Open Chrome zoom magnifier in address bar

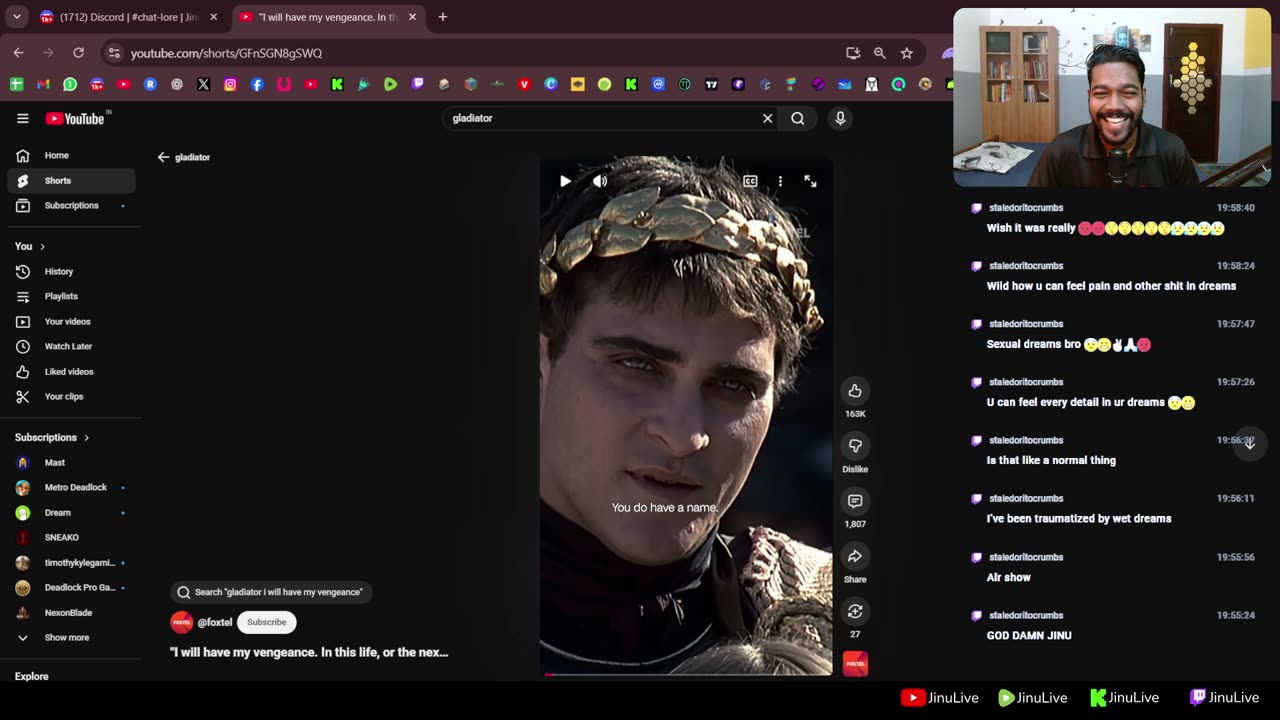[880, 53]
